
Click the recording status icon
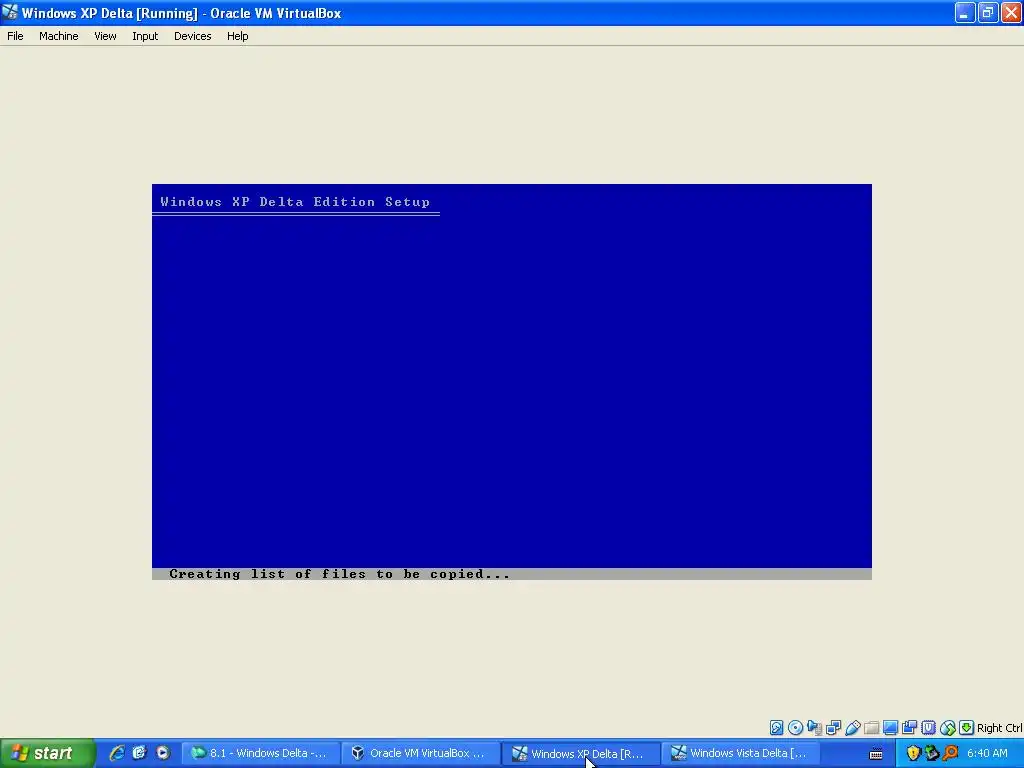coord(909,728)
